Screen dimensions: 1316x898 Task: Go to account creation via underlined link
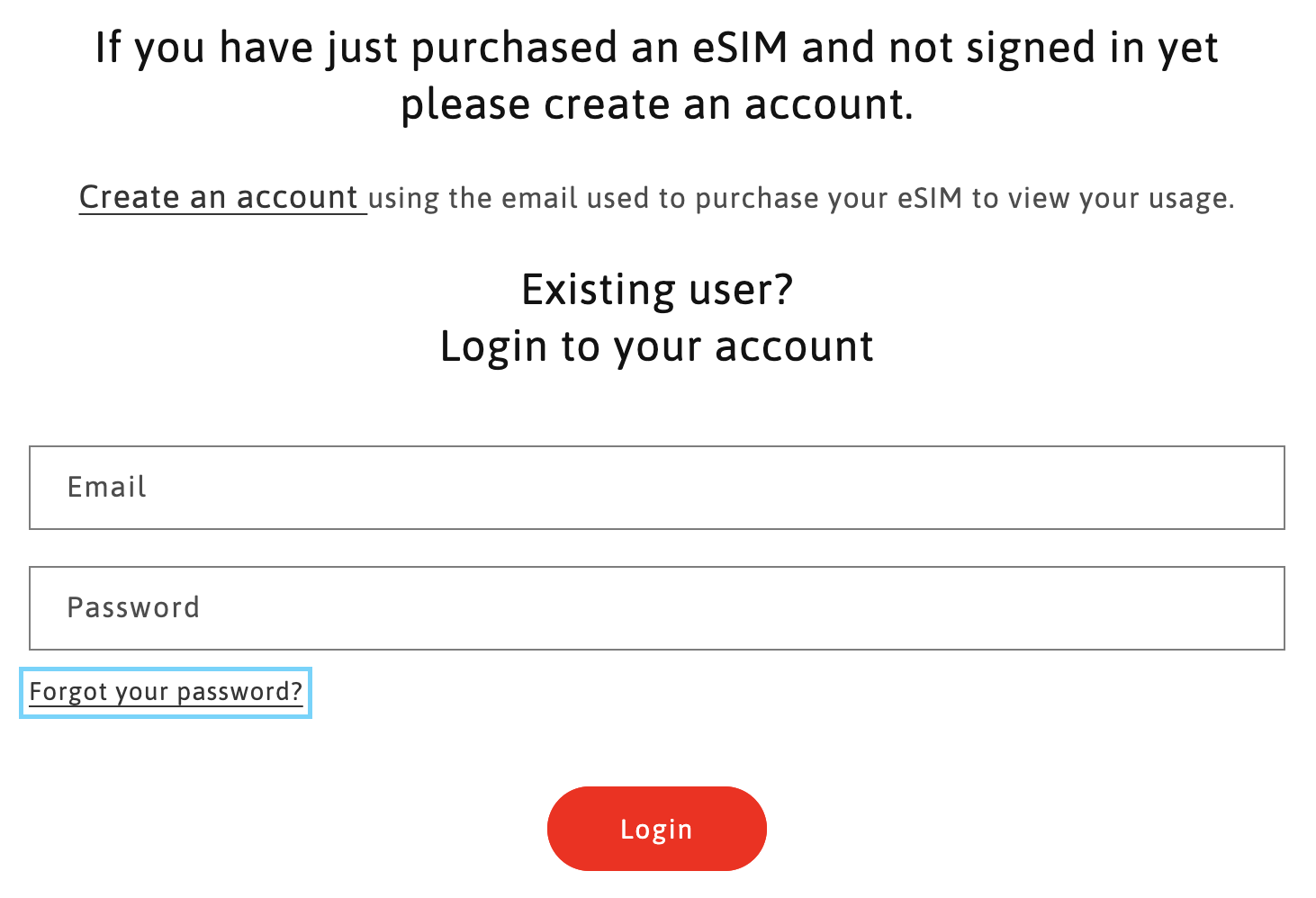click(x=219, y=197)
